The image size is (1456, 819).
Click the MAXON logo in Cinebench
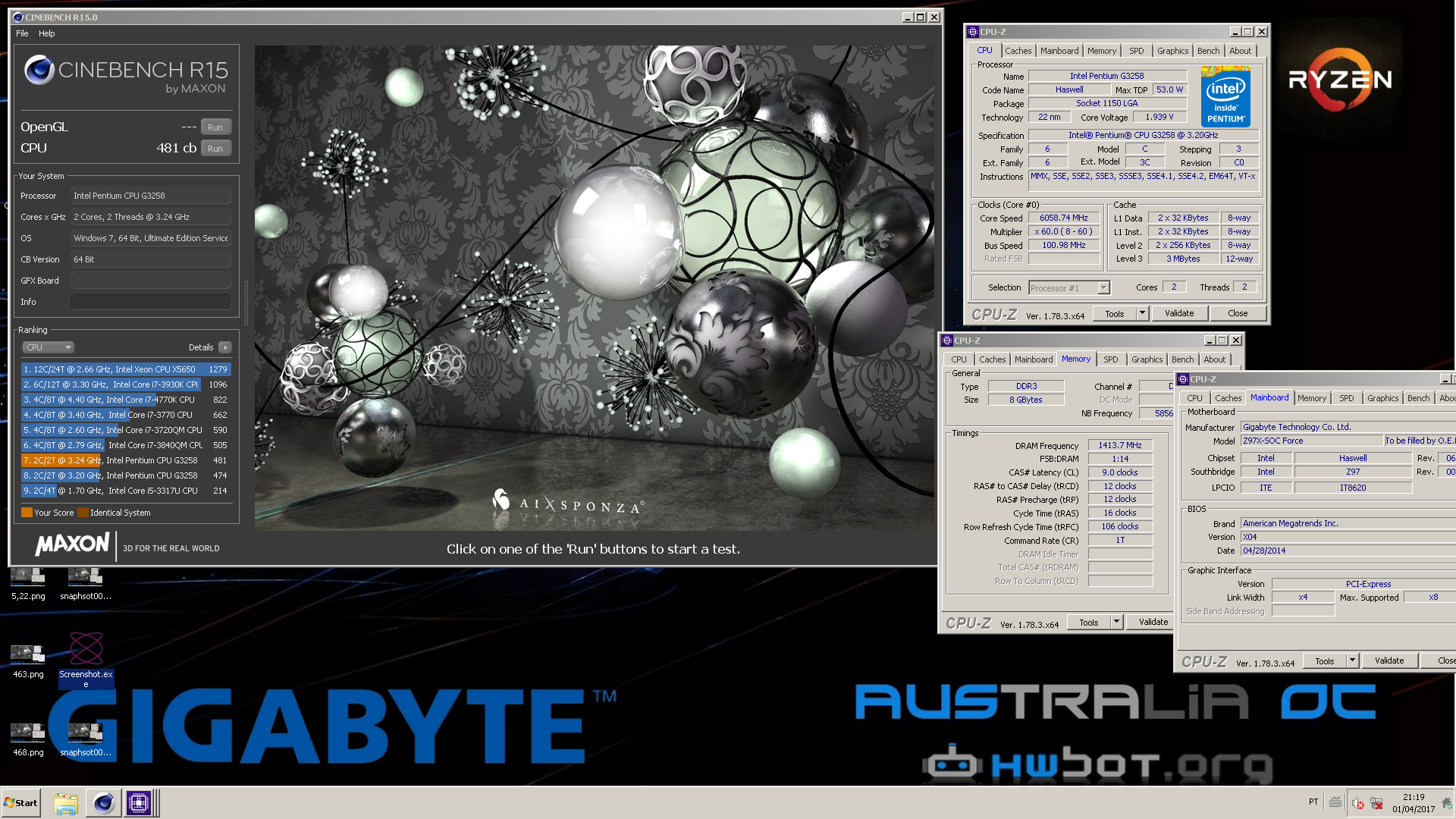click(73, 544)
